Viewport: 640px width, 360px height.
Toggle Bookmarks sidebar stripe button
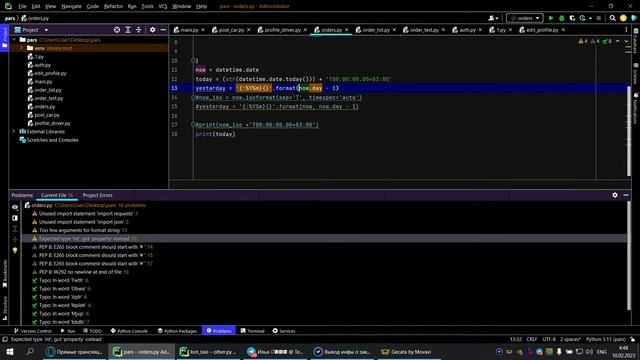tap(4, 273)
